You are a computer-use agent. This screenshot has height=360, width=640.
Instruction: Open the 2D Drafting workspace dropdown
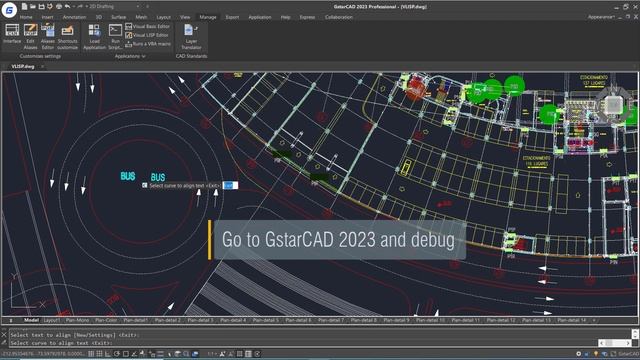click(115, 7)
